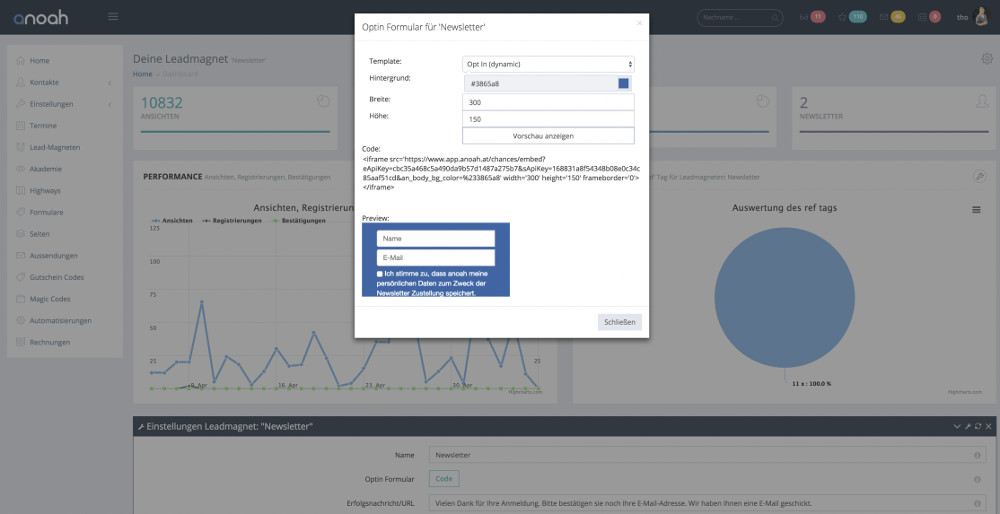Click the gear settings icon below avatar

(x=987, y=59)
